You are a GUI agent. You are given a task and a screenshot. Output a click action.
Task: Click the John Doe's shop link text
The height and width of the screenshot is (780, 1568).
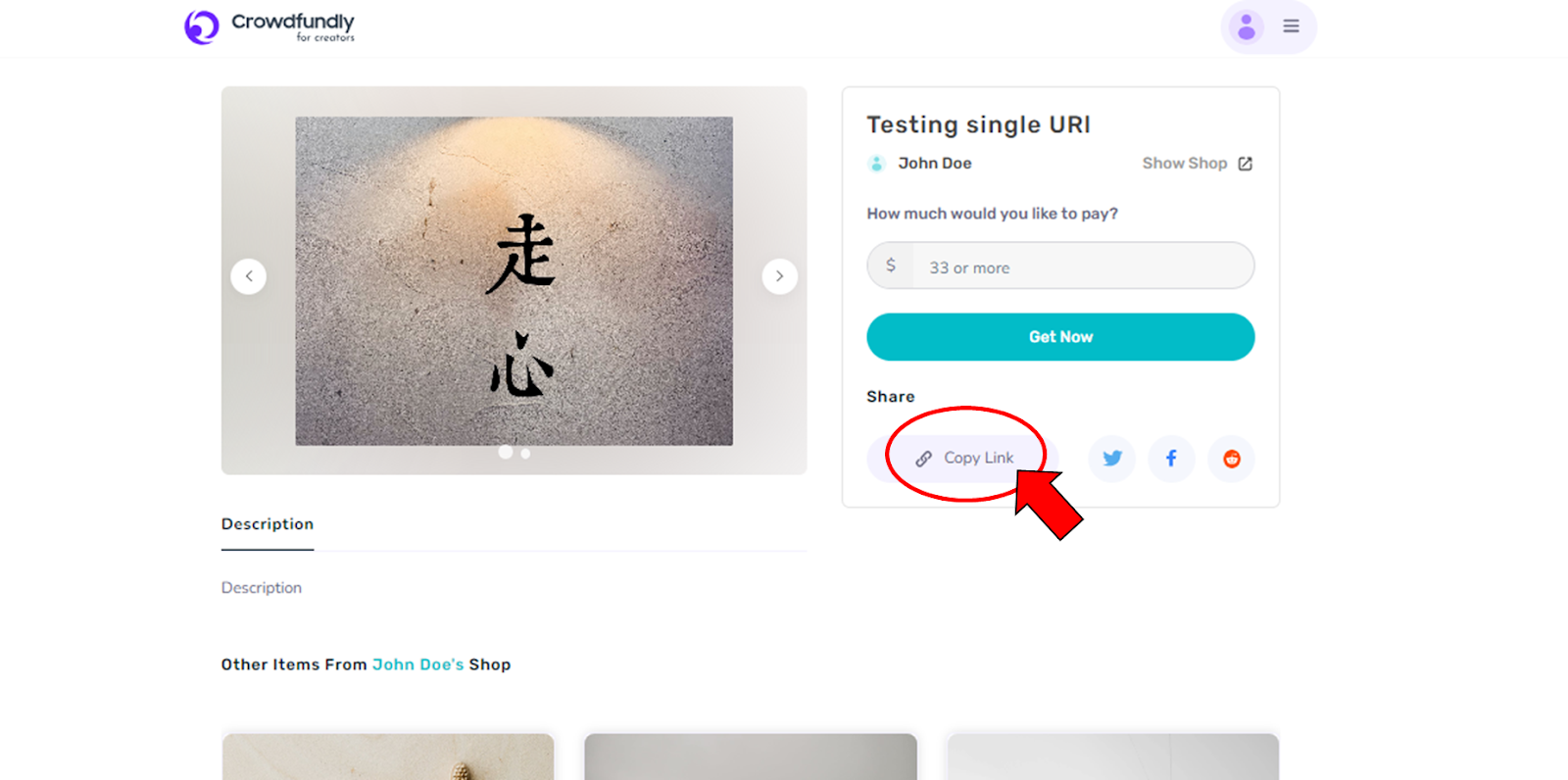pyautogui.click(x=418, y=664)
